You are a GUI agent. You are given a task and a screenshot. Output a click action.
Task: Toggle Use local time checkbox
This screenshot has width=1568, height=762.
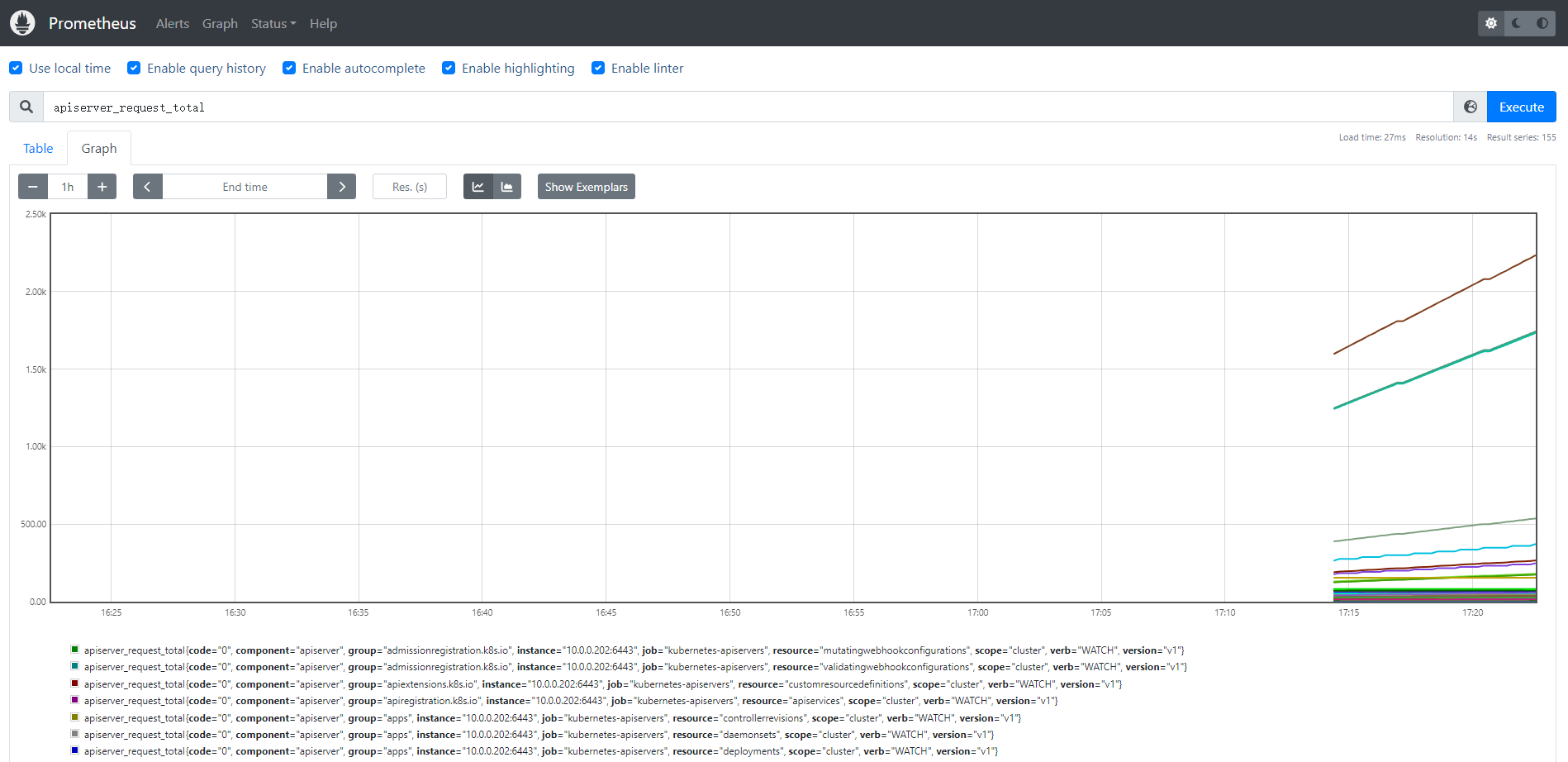(x=16, y=68)
